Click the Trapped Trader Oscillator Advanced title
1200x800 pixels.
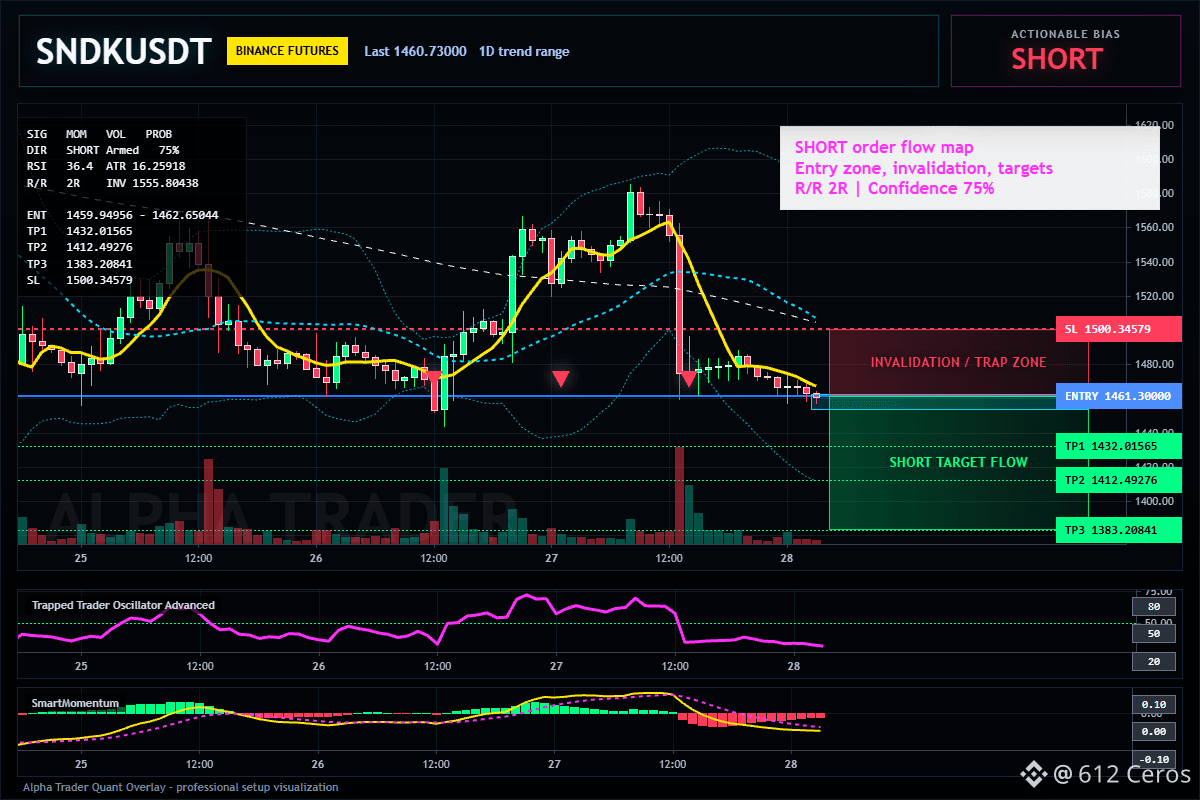[x=123, y=605]
